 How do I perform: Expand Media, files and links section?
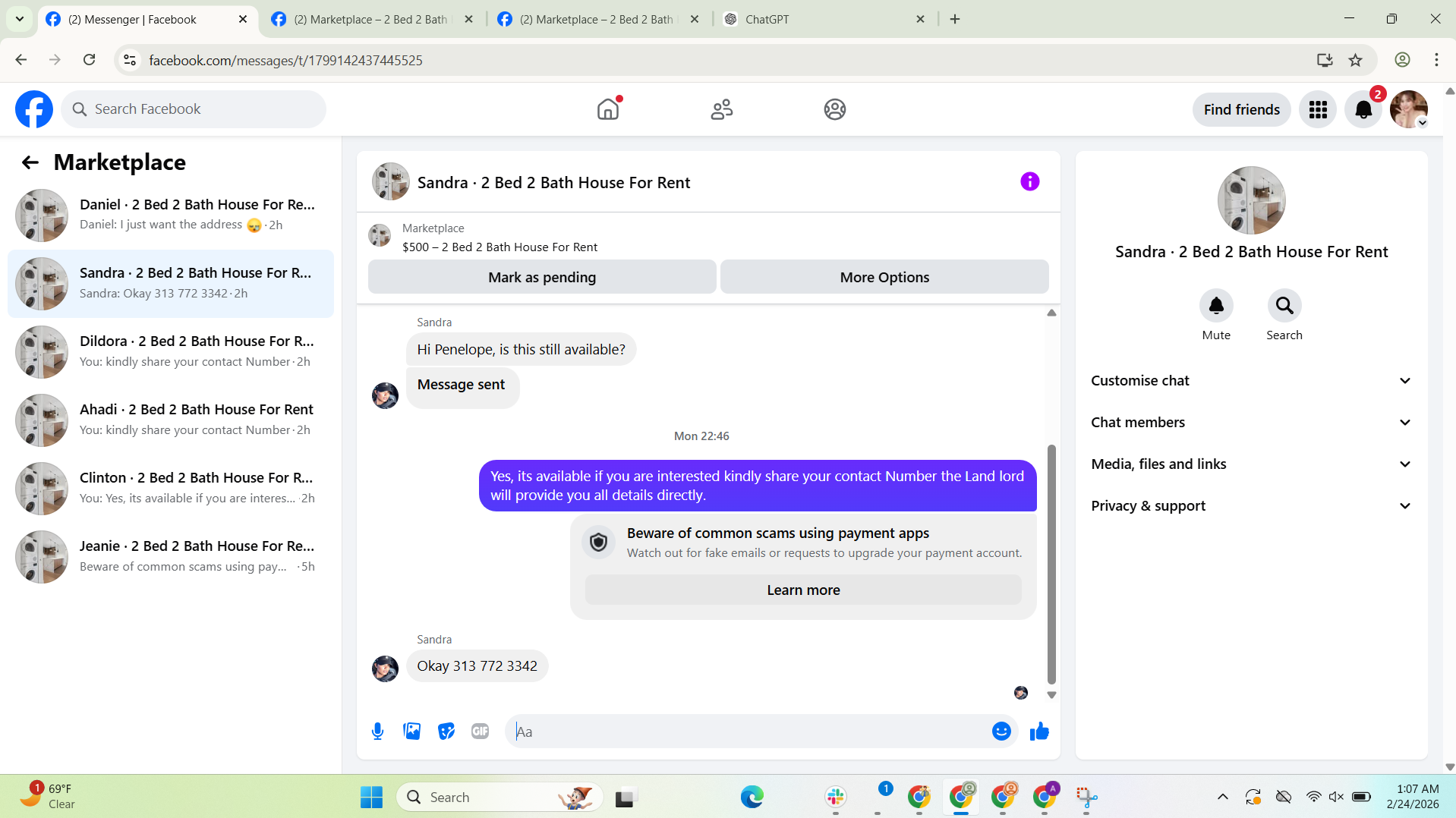(1251, 464)
